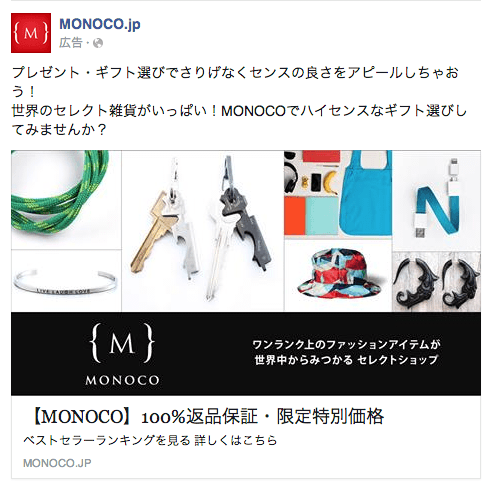Screen dimensions: 492x485
Task: Open the 100%返品保証・限定特別価格 headline link
Action: (208, 416)
